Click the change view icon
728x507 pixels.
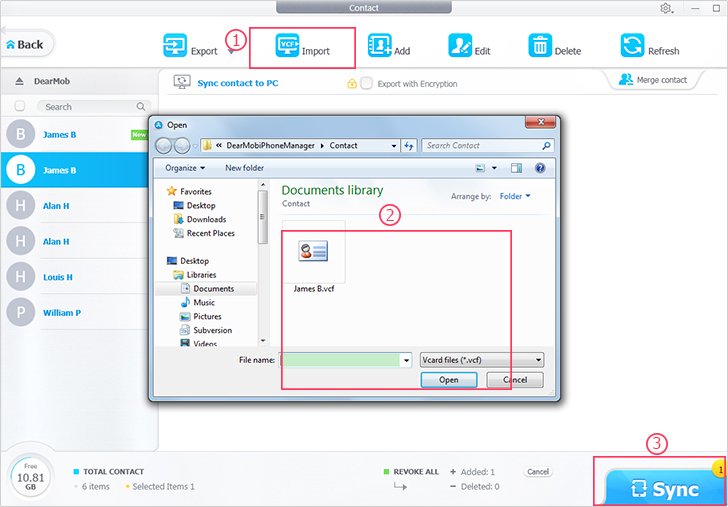481,168
